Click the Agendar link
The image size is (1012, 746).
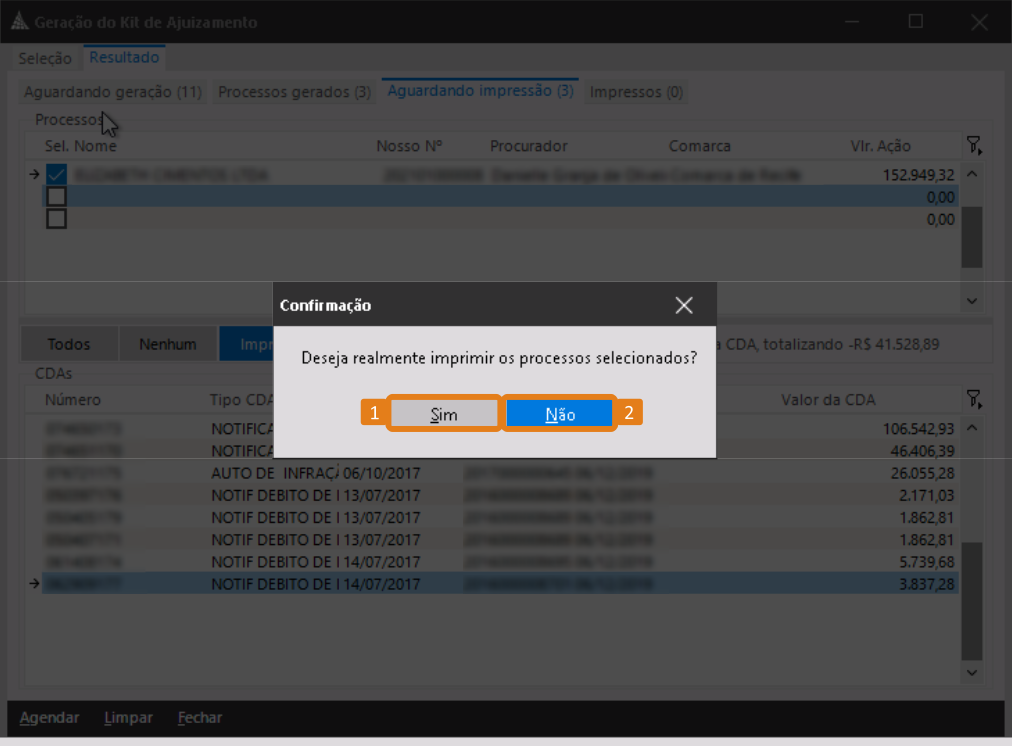[x=49, y=718]
